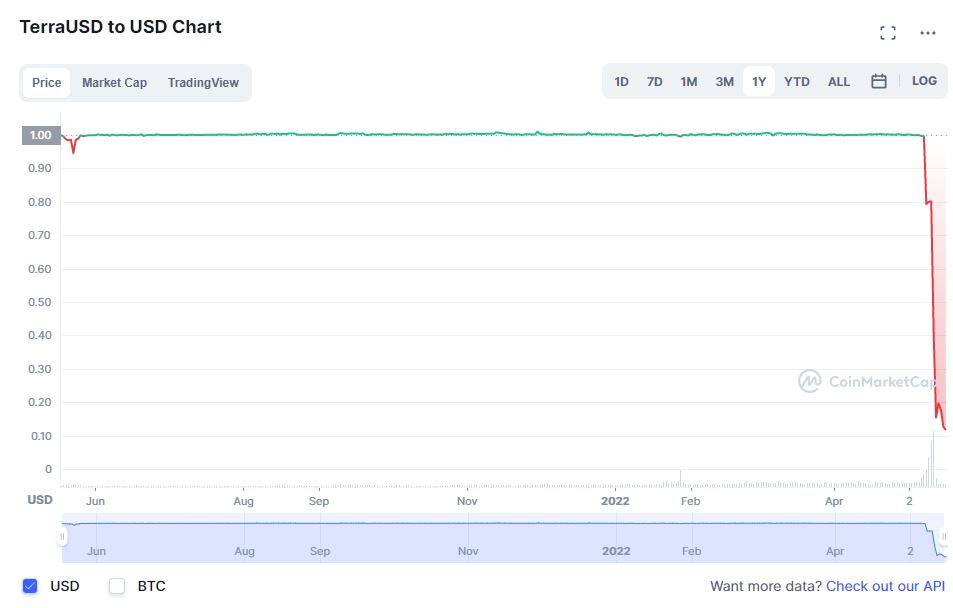Grab the right range slider handle
The height and width of the screenshot is (608, 953).
coord(944,537)
